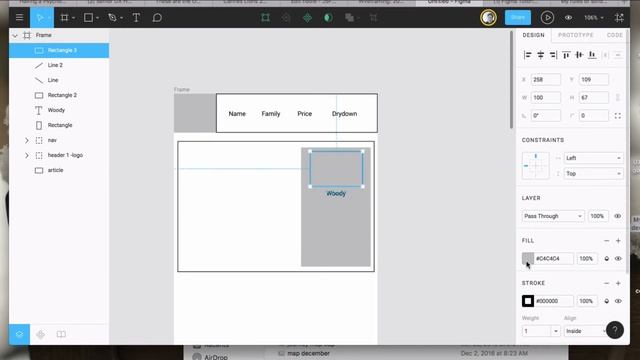Open zoom level 106% dropdown
Screen dimensions: 640x360
pos(593,18)
